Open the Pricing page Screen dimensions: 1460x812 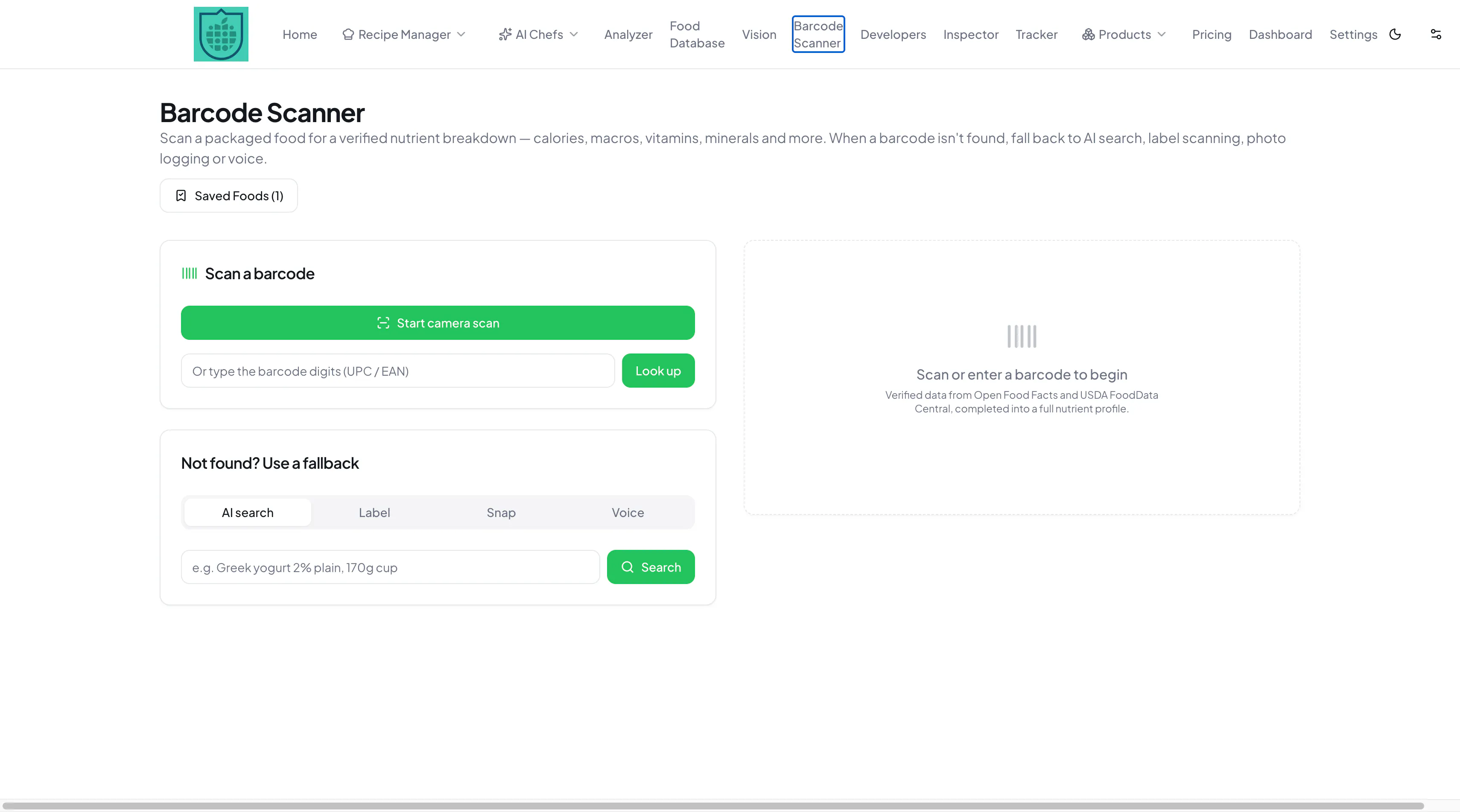(x=1212, y=35)
